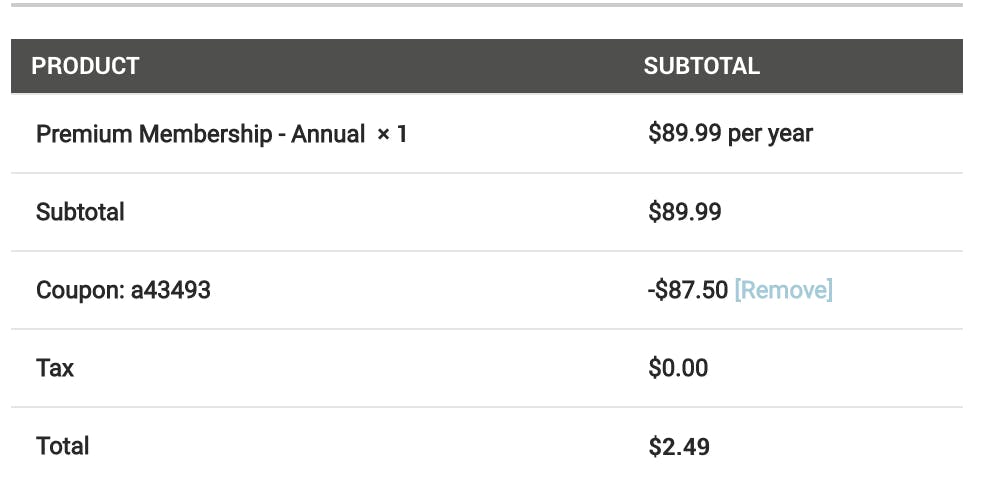This screenshot has height=489, width=988.
Task: Click the × 1 quantity indicator
Action: point(392,134)
